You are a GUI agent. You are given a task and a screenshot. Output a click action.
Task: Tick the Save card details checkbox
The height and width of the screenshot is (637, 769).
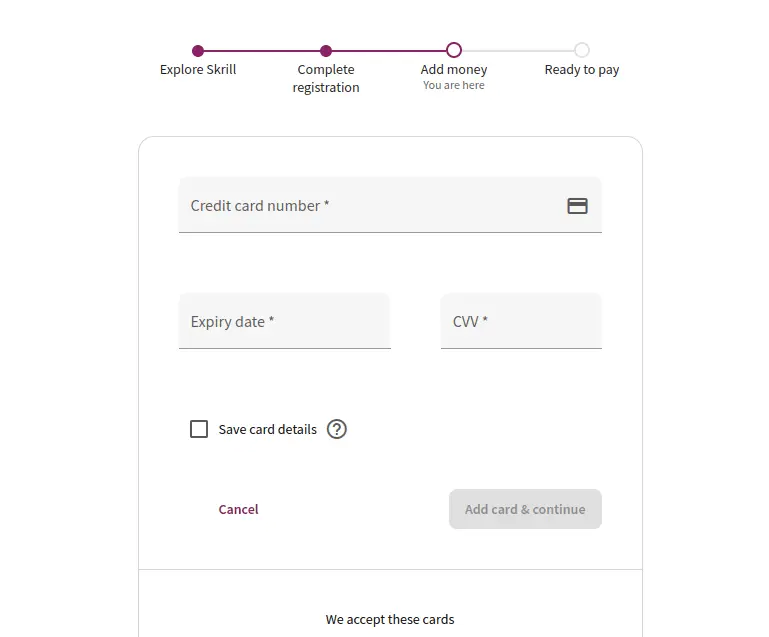coord(199,429)
